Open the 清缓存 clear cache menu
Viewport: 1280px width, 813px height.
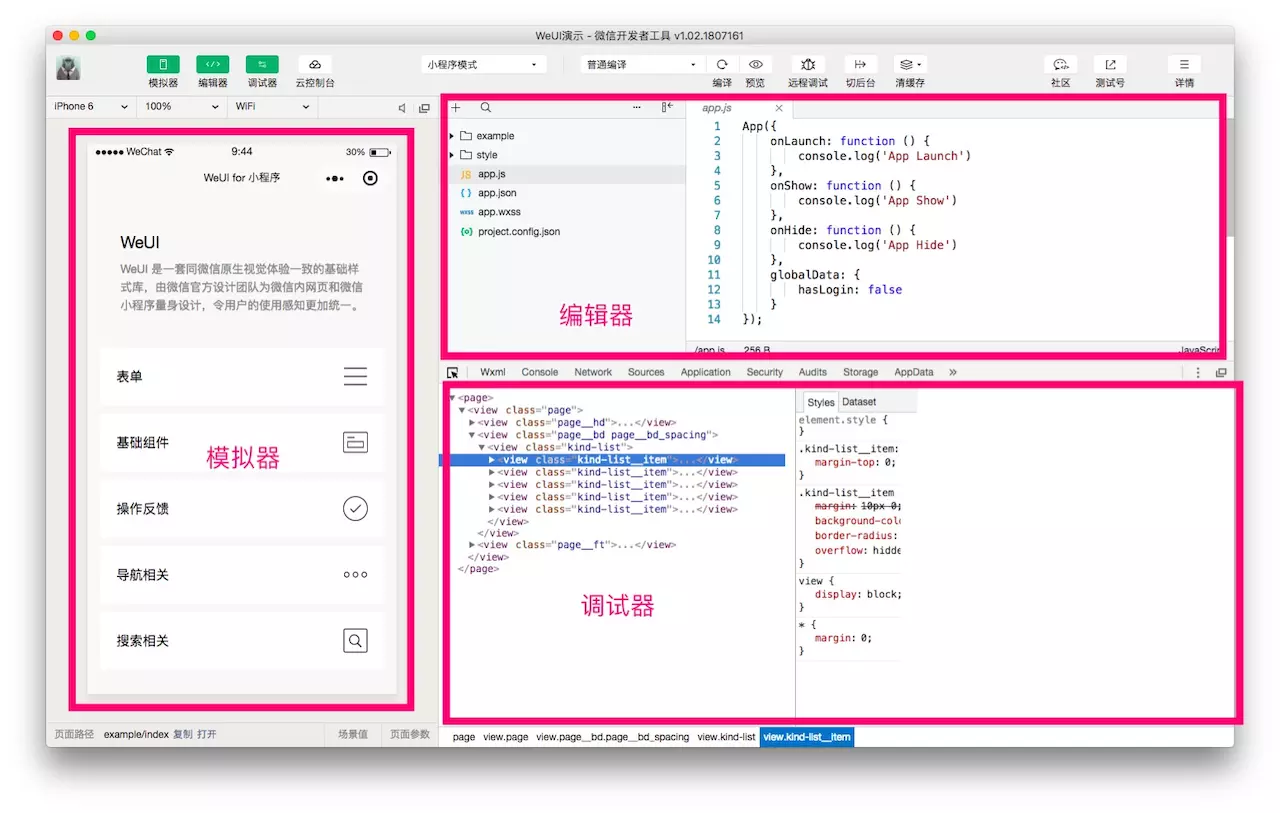click(910, 64)
